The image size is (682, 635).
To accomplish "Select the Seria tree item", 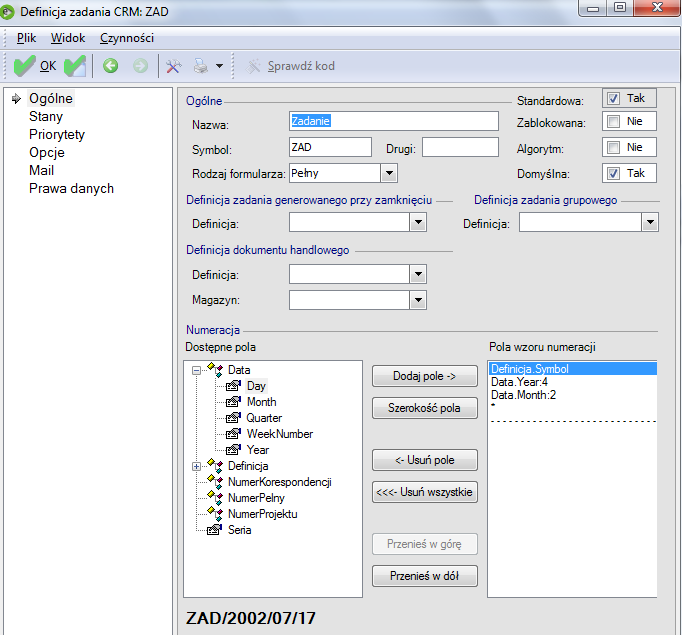I will [240, 530].
